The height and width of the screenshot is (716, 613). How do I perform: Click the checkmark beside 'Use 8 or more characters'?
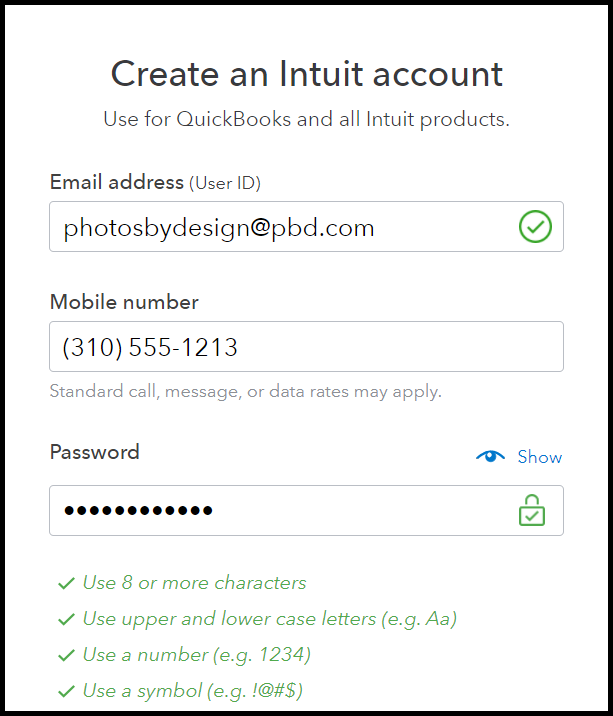click(67, 583)
